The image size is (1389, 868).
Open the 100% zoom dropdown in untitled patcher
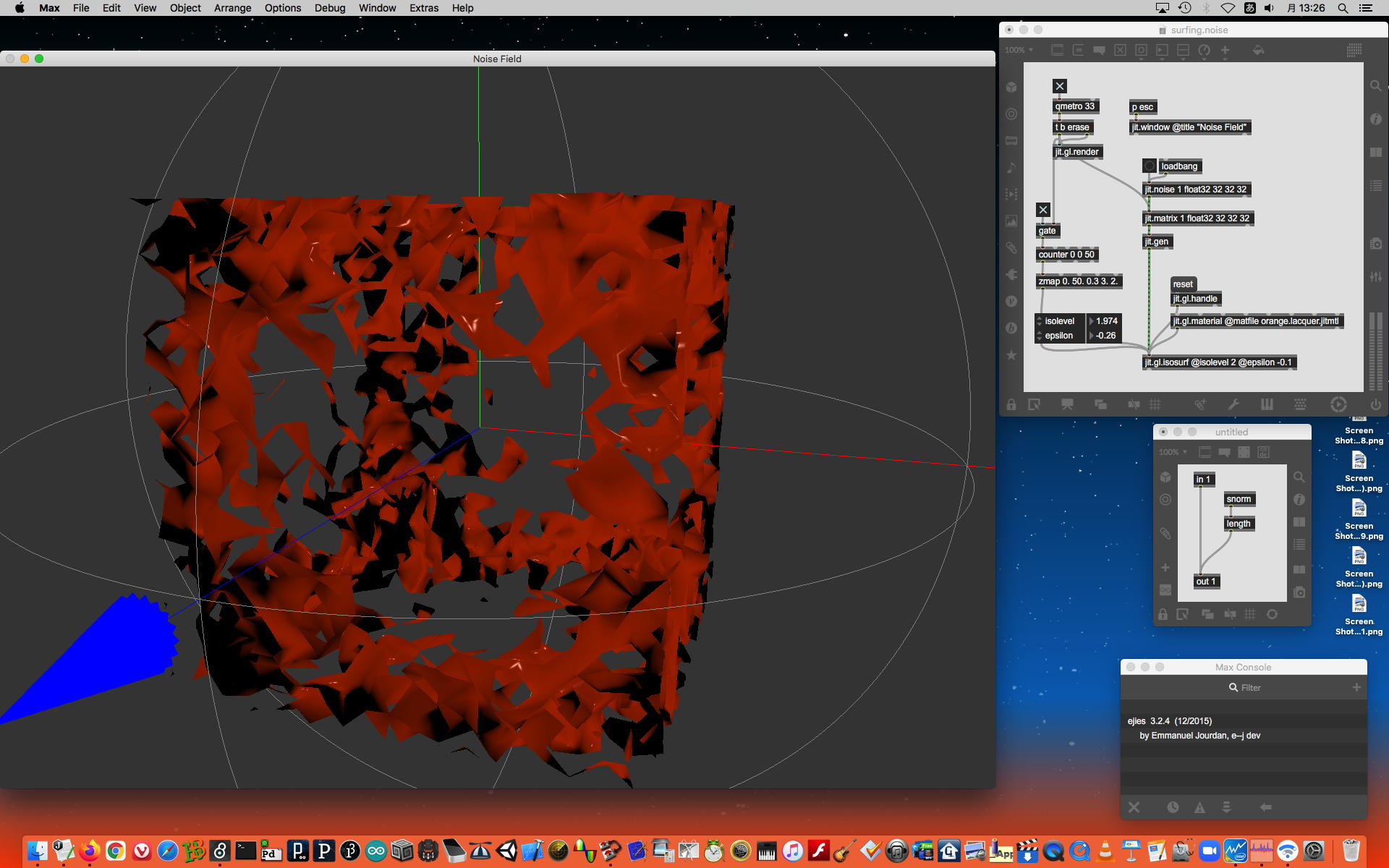1173,452
